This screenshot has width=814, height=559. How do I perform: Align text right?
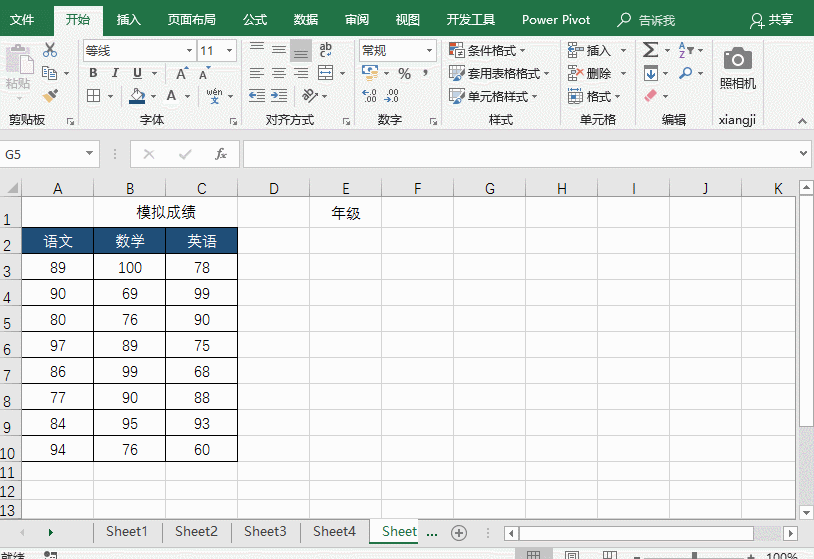coord(301,73)
